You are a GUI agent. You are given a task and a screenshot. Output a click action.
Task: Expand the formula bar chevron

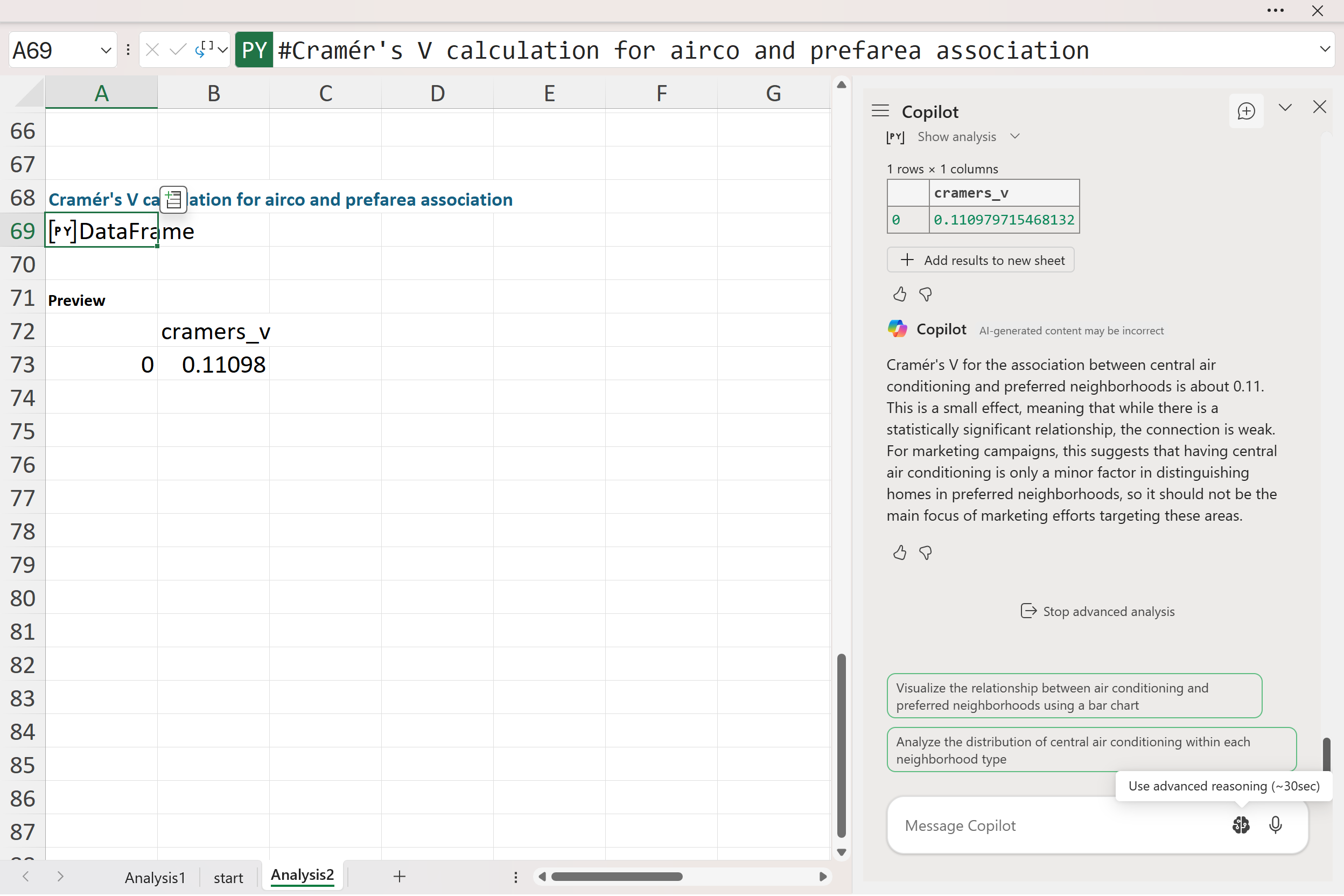point(1325,49)
